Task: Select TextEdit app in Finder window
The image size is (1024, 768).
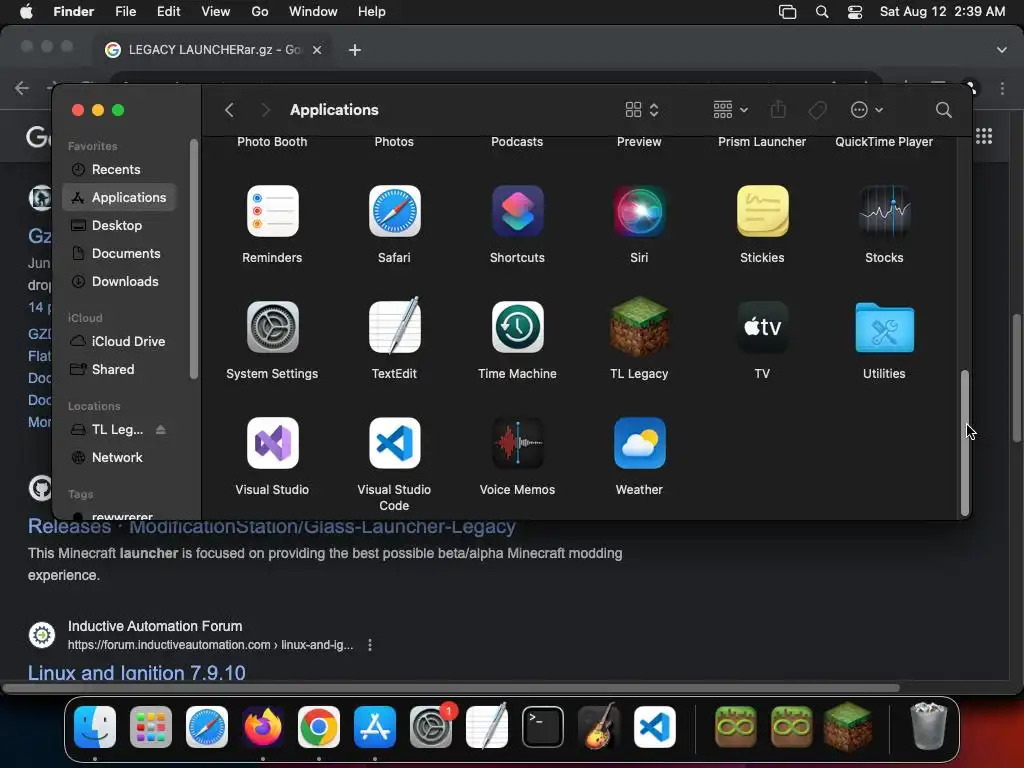Action: [x=394, y=327]
